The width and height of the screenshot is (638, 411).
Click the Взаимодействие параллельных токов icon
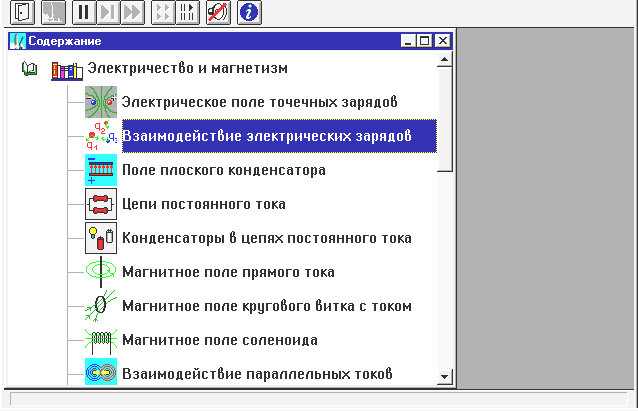click(x=100, y=373)
